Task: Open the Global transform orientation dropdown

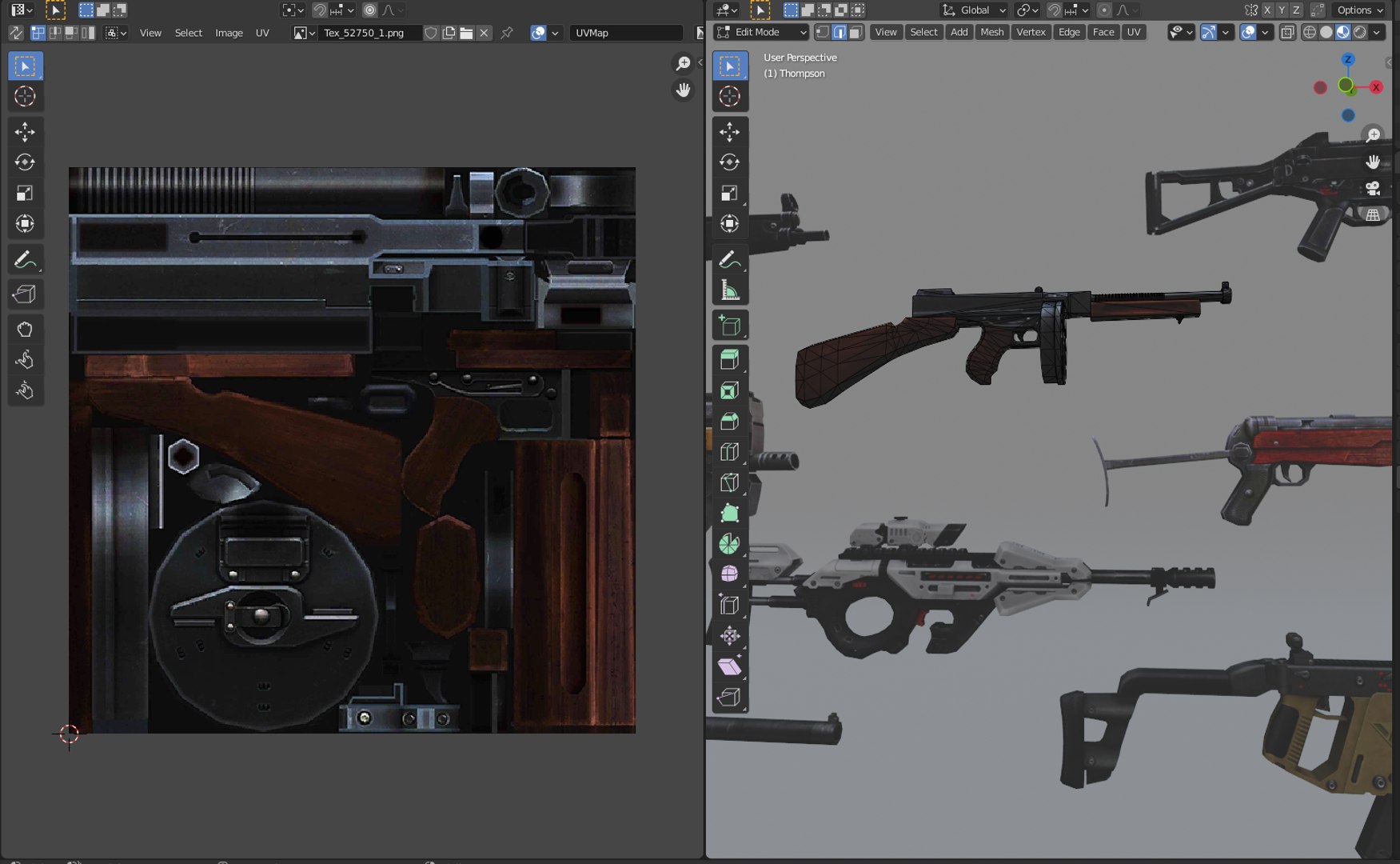Action: [x=973, y=10]
